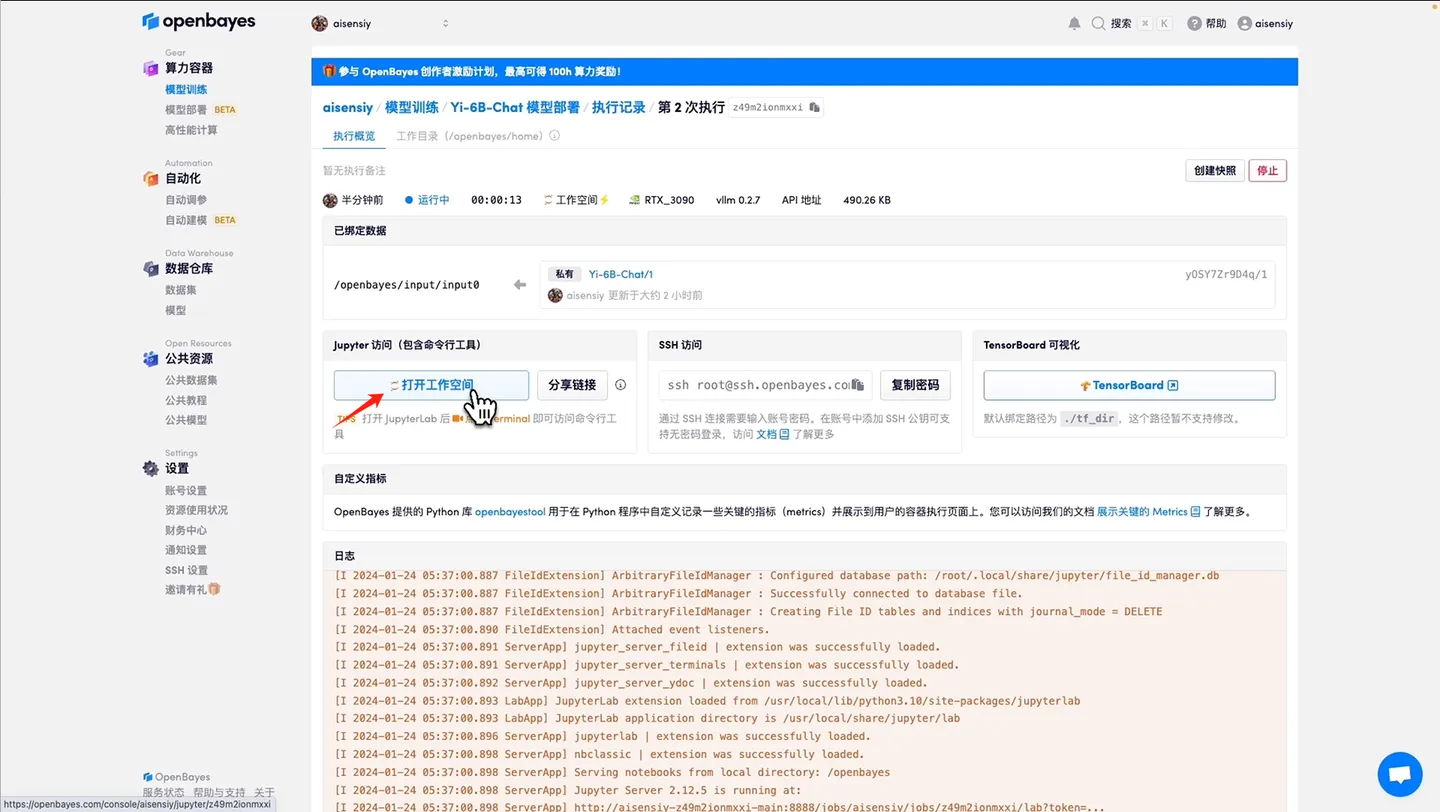Open the chat support bubble

coord(1399,774)
